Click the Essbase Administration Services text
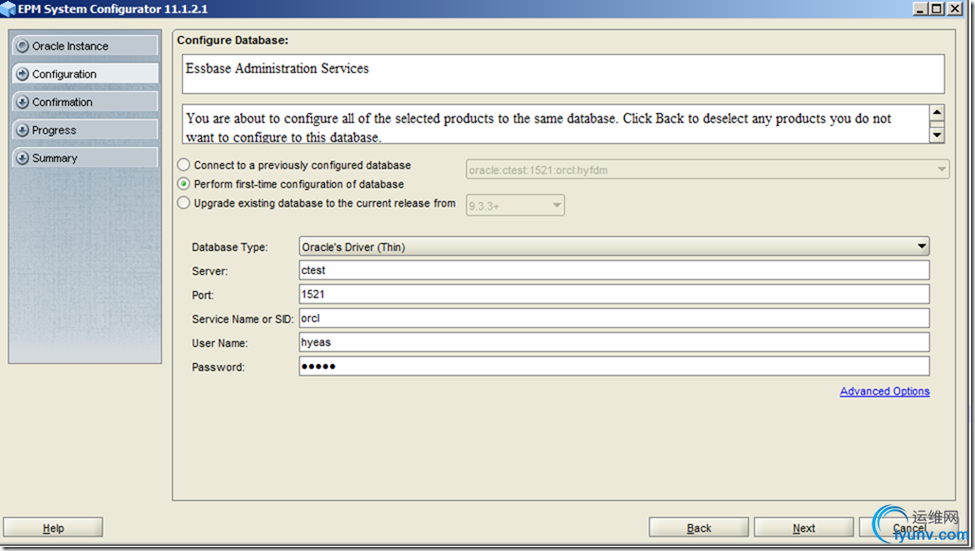The height and width of the screenshot is (551, 975). tap(277, 68)
